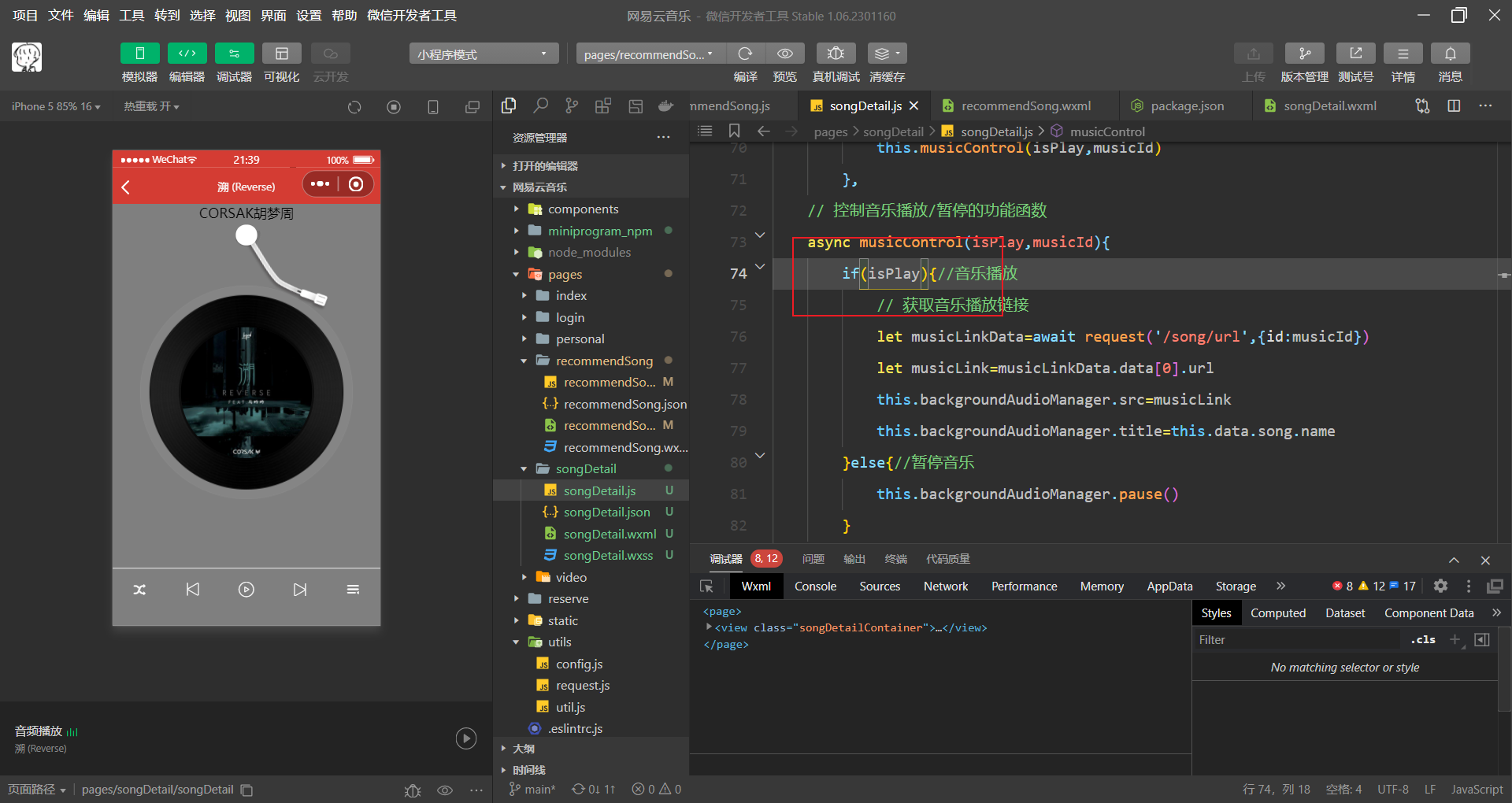The width and height of the screenshot is (1512, 803).
Task: Toggle the 可视化 visual panel button
Action: 281,54
